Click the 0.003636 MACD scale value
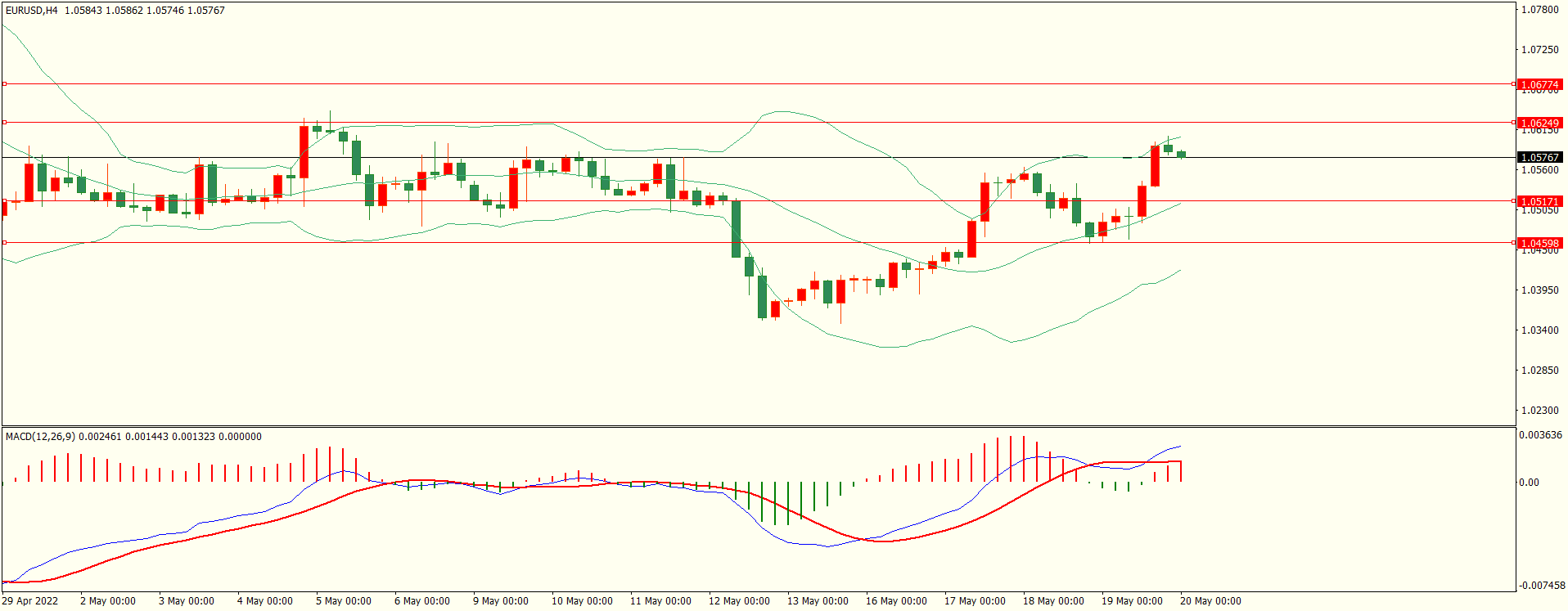1568x611 pixels. 1540,435
